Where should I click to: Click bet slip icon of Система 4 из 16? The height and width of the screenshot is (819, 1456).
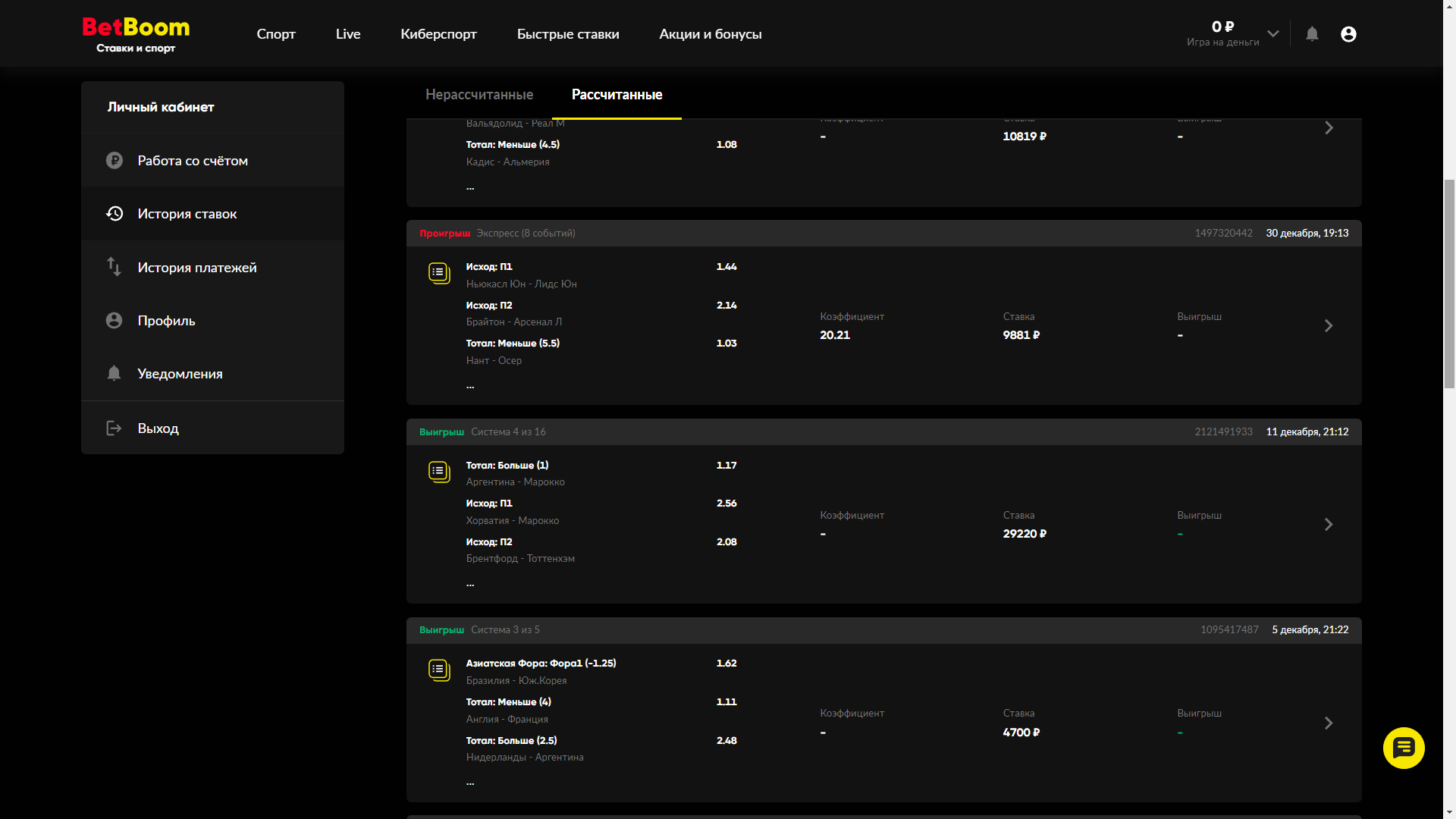click(x=439, y=472)
